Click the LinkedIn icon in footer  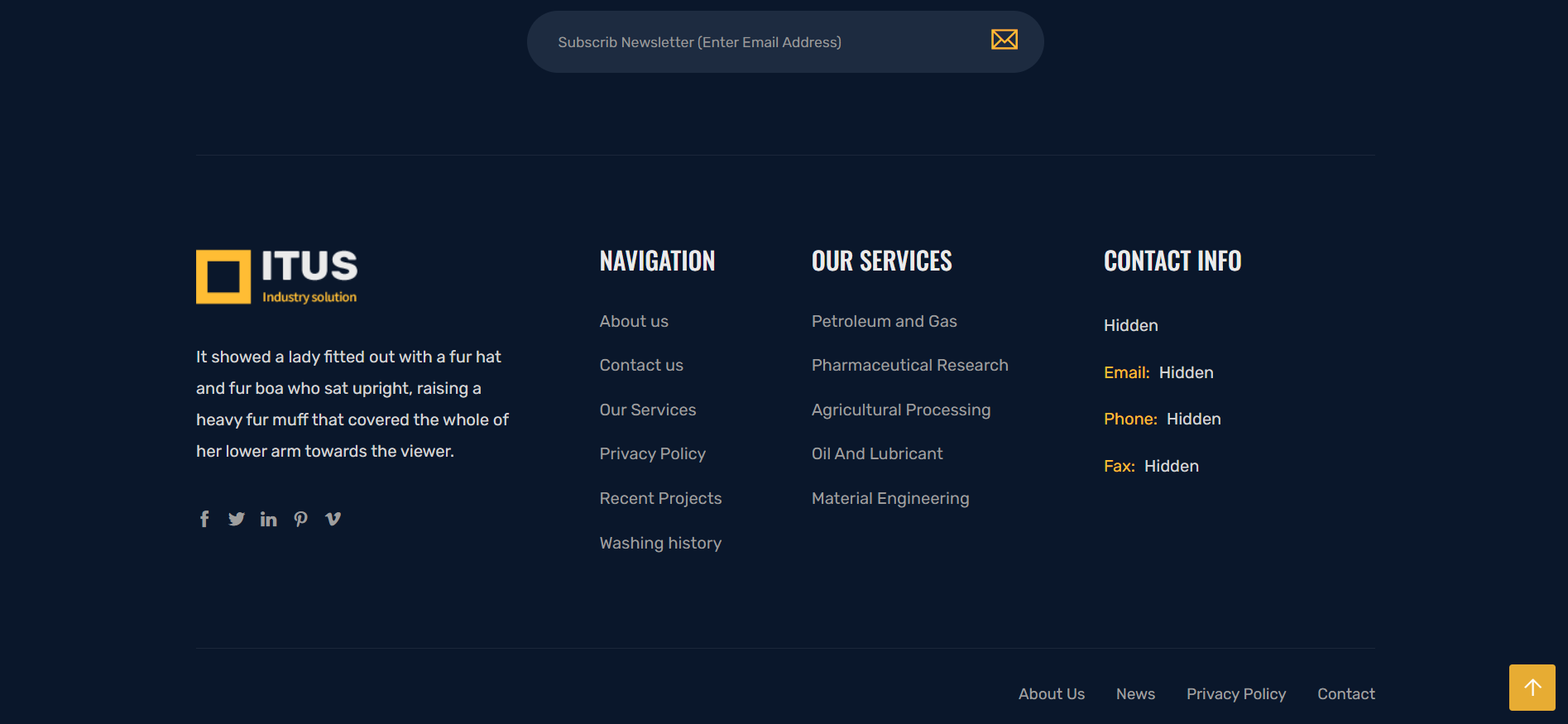[x=268, y=519]
